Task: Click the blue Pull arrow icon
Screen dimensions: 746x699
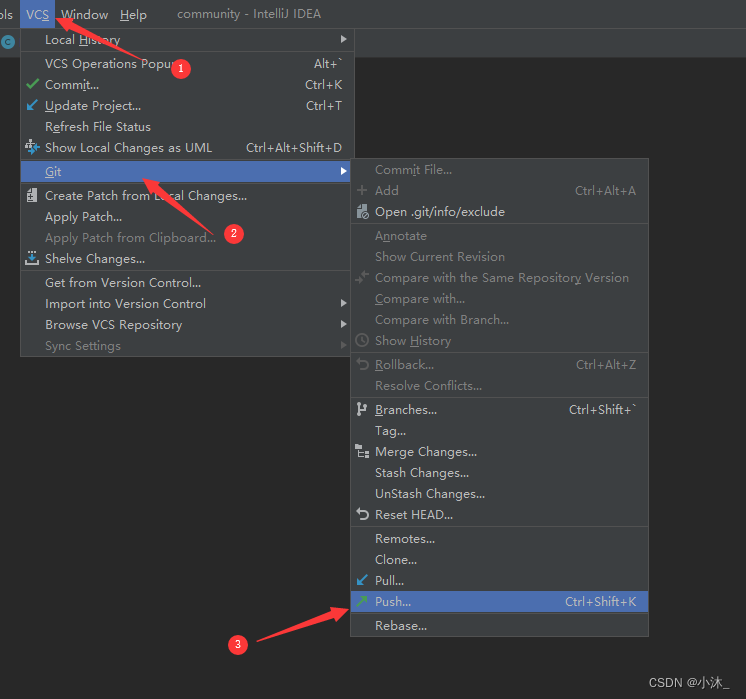Action: (362, 580)
